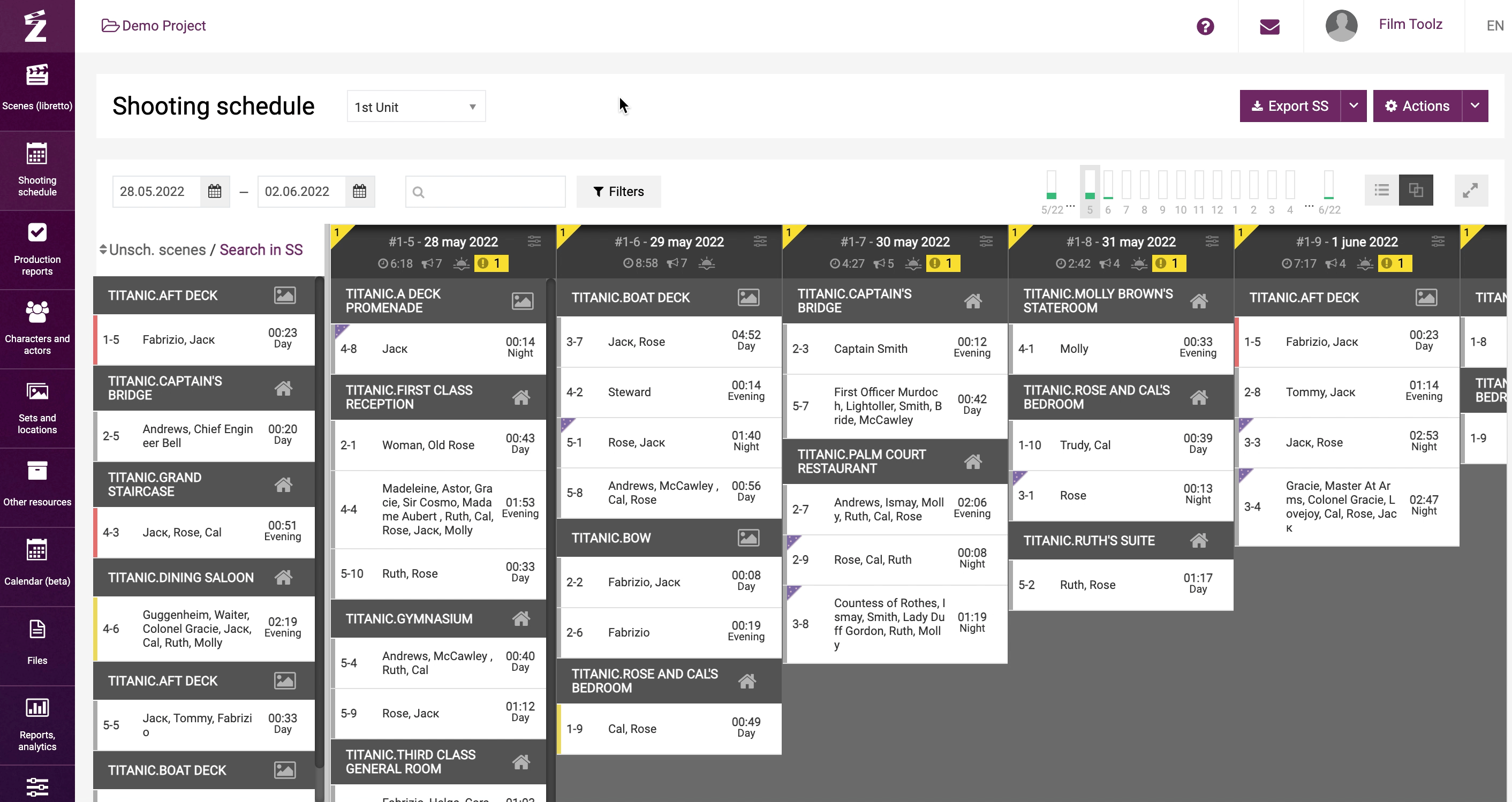This screenshot has height=802, width=1512.
Task: Click image icon on TITANIC.A DECK PROMENADE
Action: pyautogui.click(x=523, y=301)
